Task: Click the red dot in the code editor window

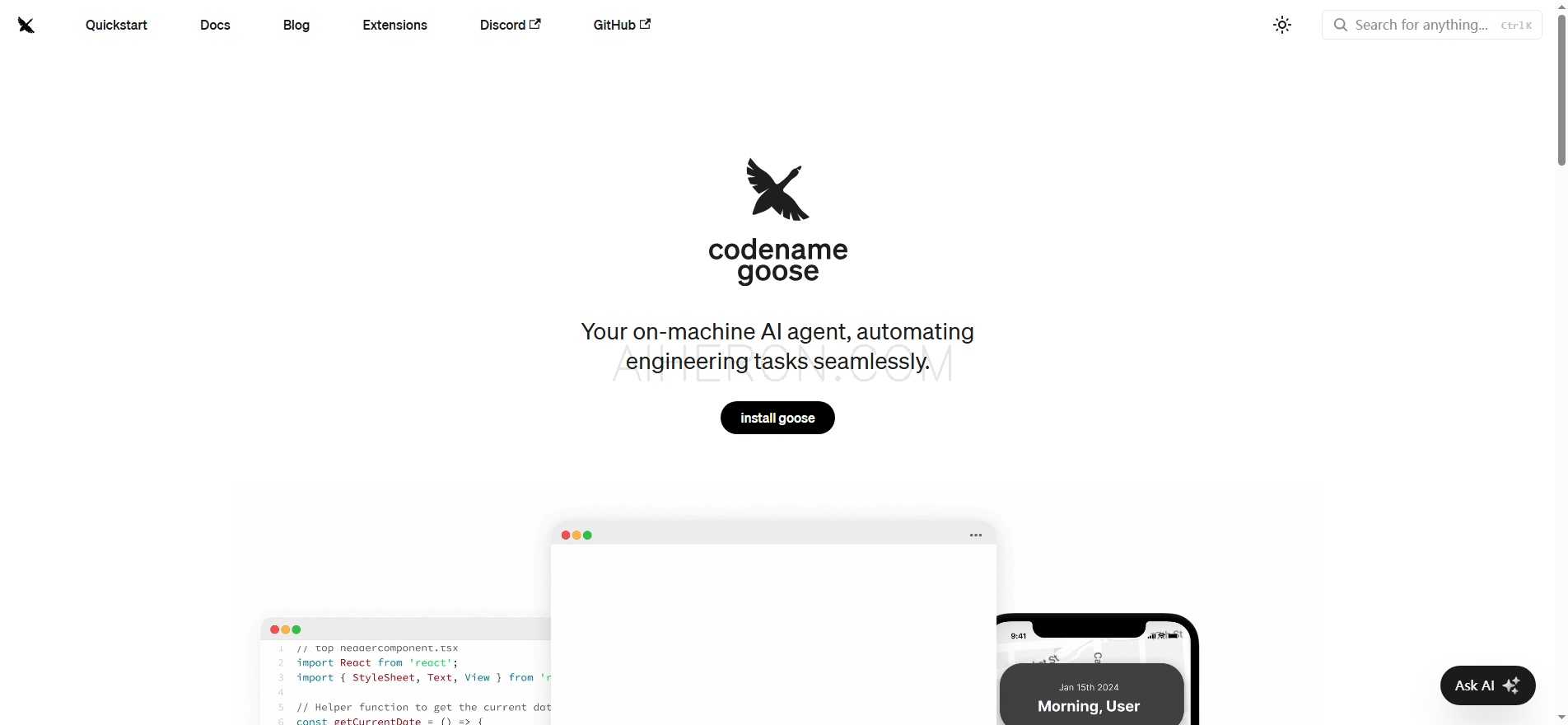Action: pos(274,629)
